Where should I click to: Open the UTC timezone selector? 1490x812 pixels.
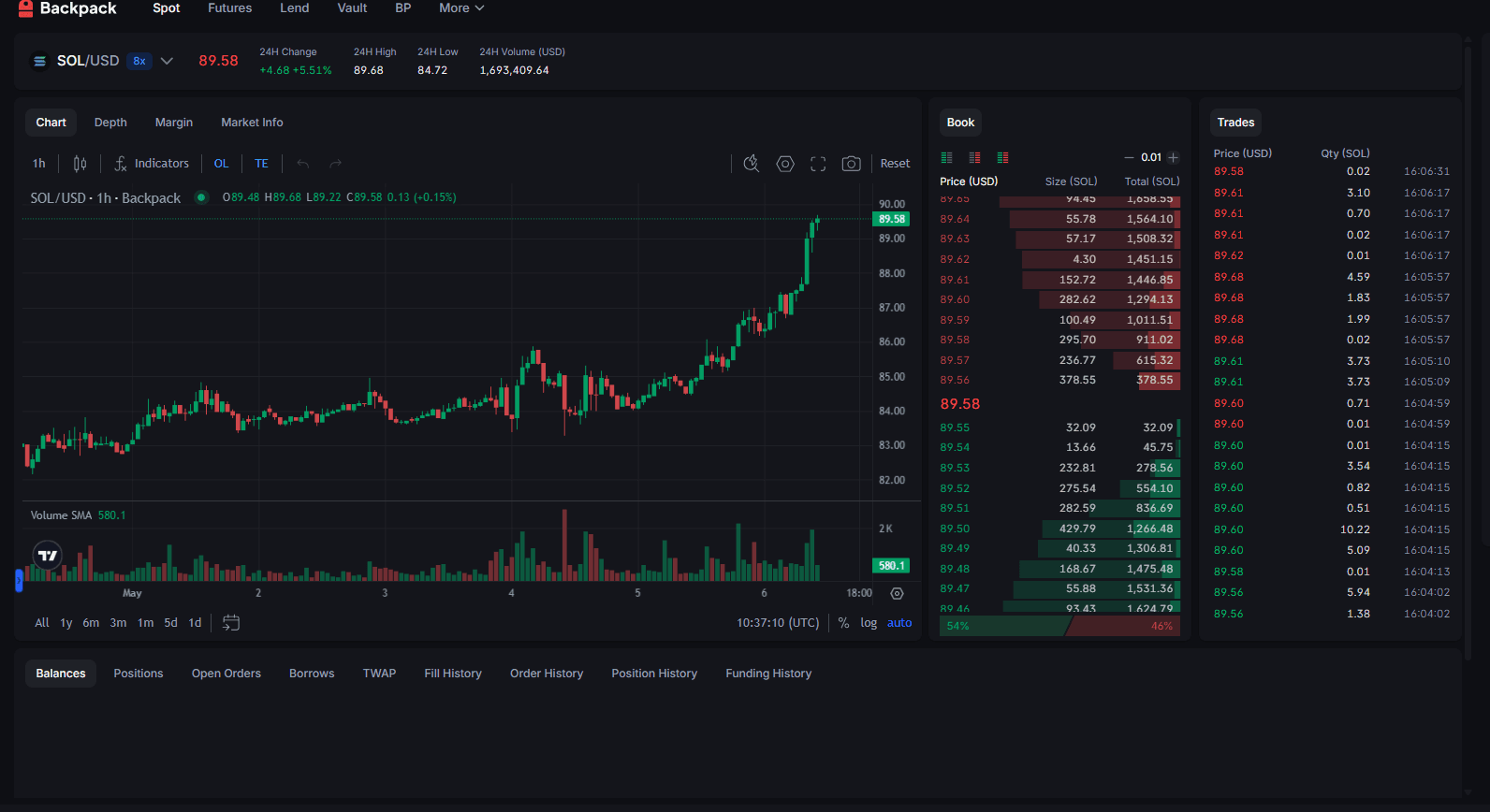click(x=778, y=623)
